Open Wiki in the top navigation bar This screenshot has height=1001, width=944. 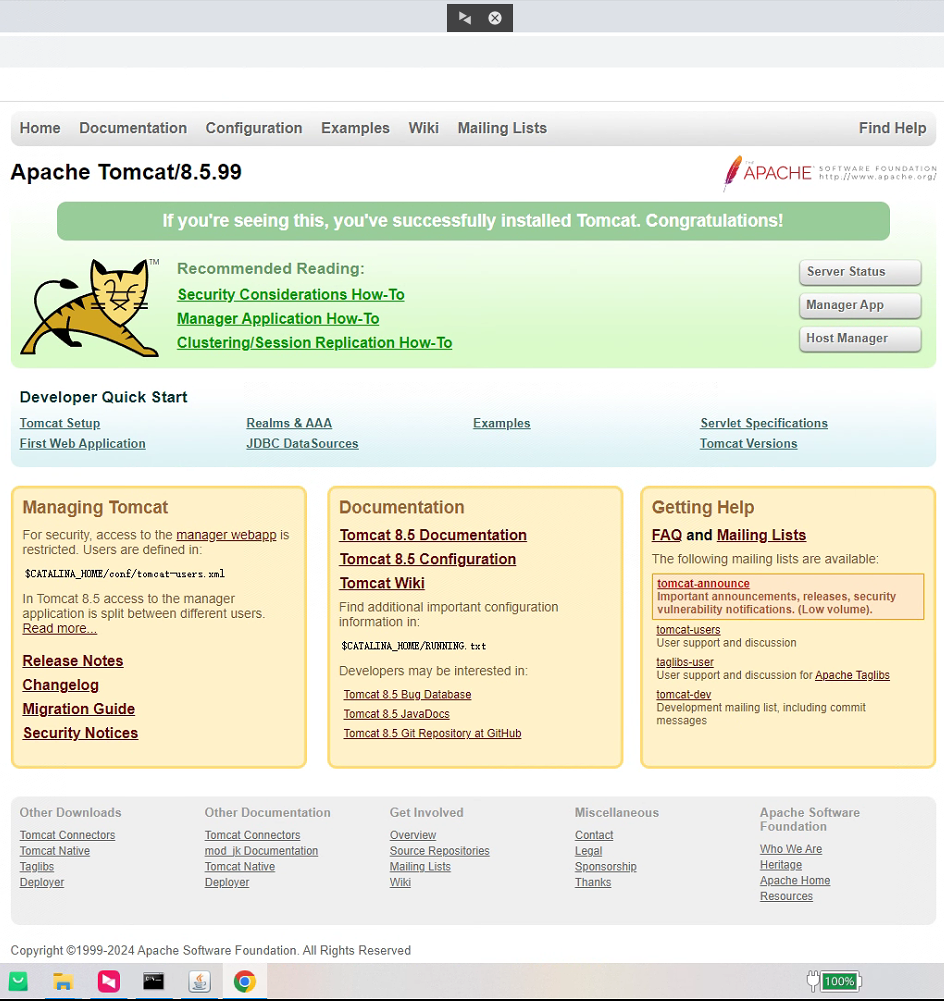[423, 128]
